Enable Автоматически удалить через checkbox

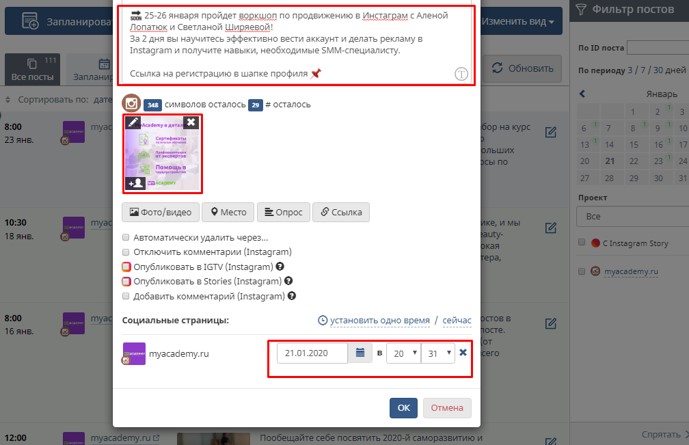click(x=126, y=237)
